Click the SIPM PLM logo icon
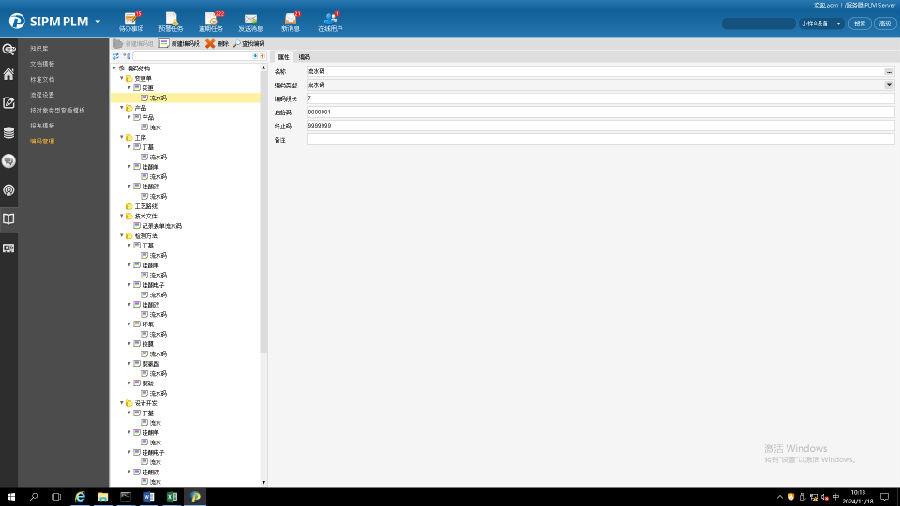The height and width of the screenshot is (506, 900). pyautogui.click(x=16, y=21)
